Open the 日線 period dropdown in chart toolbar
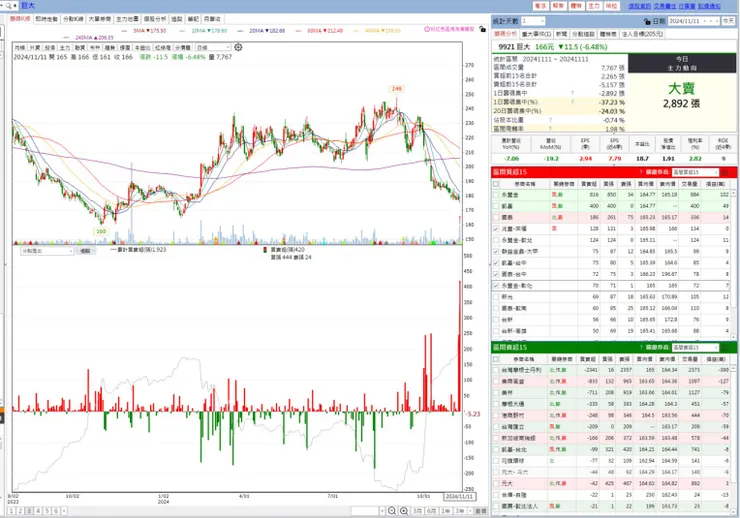 coord(213,48)
